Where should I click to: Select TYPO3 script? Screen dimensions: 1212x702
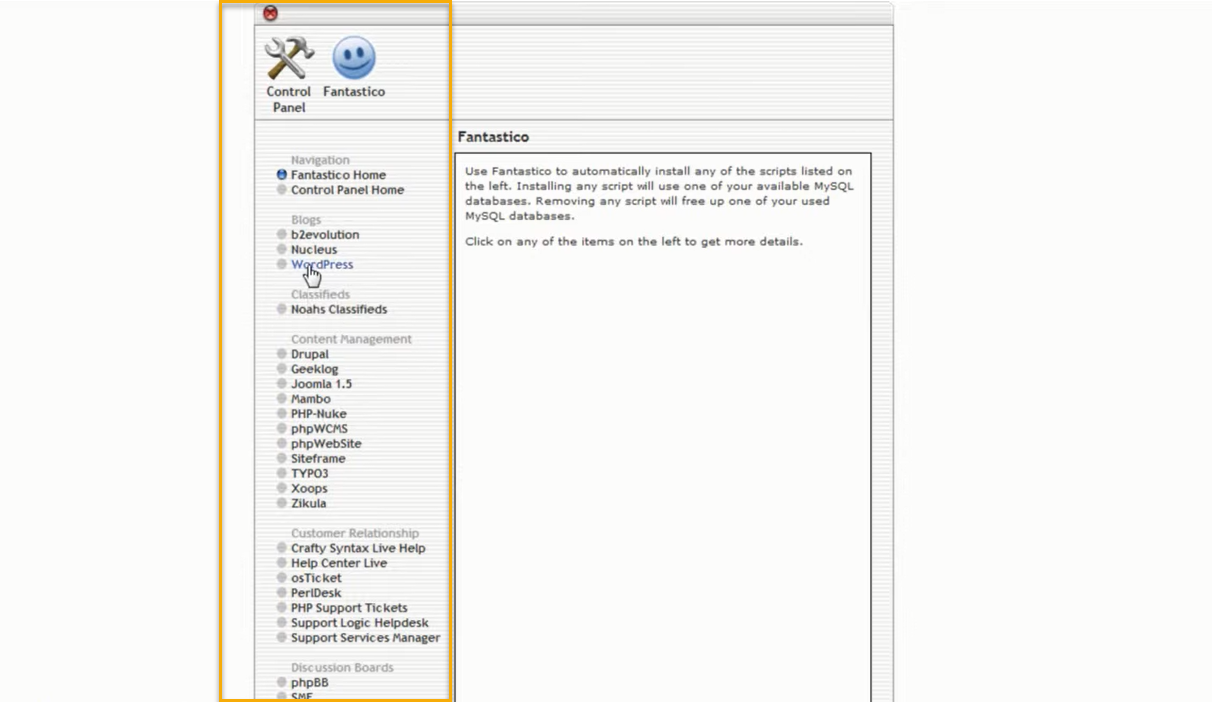pyautogui.click(x=309, y=474)
